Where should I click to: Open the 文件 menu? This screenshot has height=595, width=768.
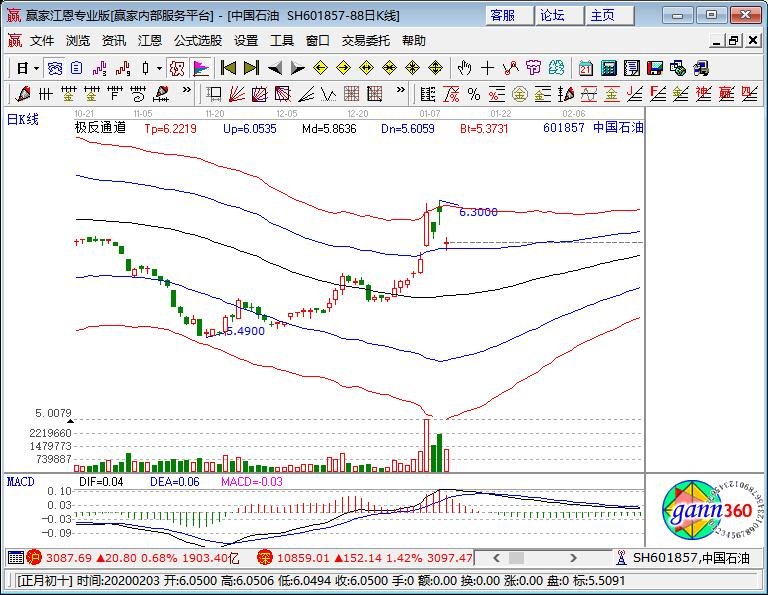(x=42, y=41)
